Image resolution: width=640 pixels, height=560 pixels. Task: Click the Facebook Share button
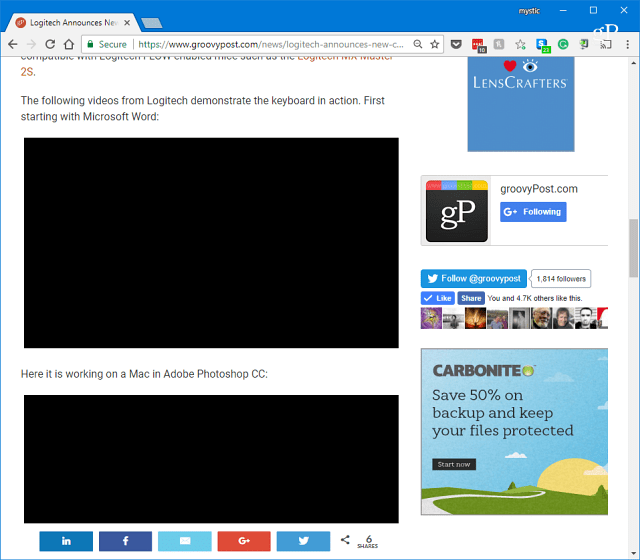471,298
